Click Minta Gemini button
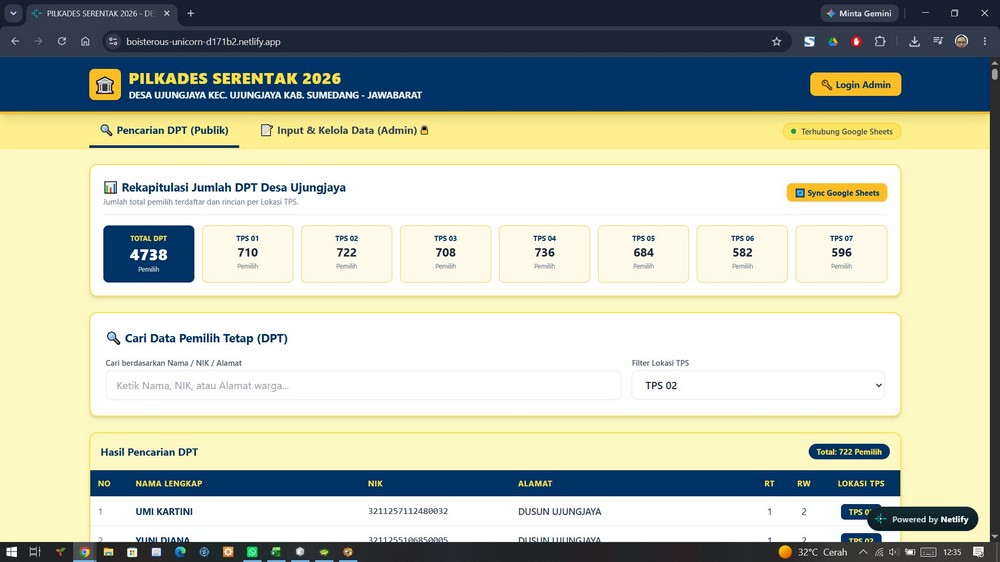The height and width of the screenshot is (562, 1000). click(859, 13)
